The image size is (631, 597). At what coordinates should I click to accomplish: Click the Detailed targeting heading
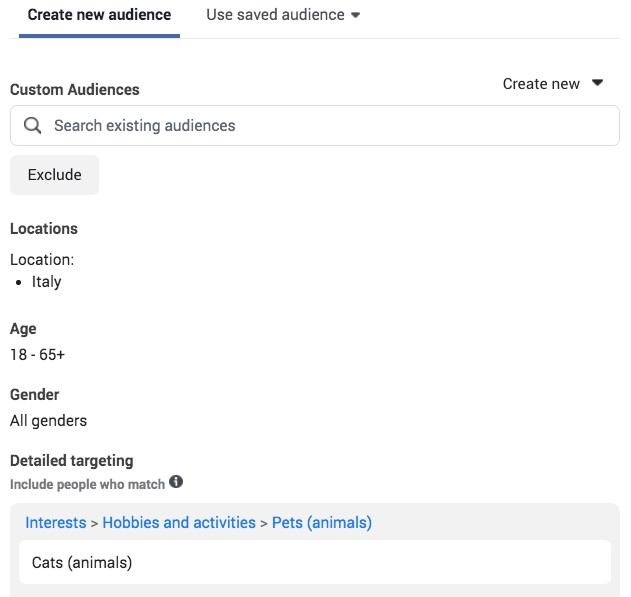(72, 461)
